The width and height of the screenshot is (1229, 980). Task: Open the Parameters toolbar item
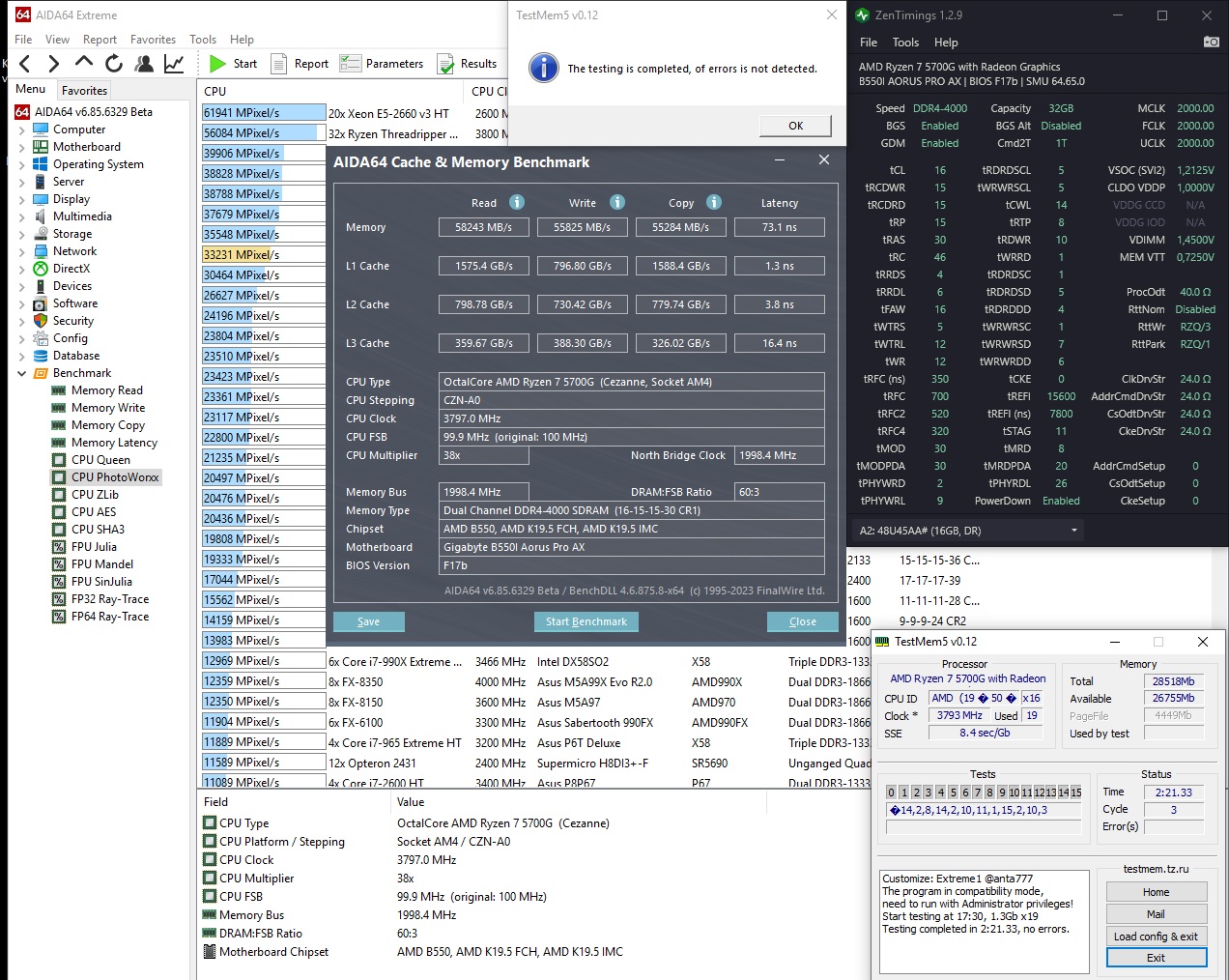coord(382,64)
